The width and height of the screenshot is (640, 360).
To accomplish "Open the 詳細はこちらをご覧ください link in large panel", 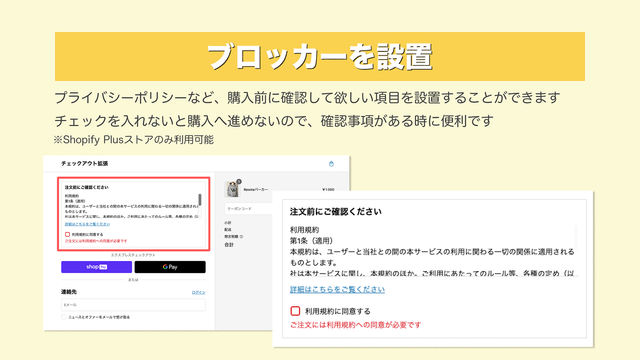I will coord(337,289).
